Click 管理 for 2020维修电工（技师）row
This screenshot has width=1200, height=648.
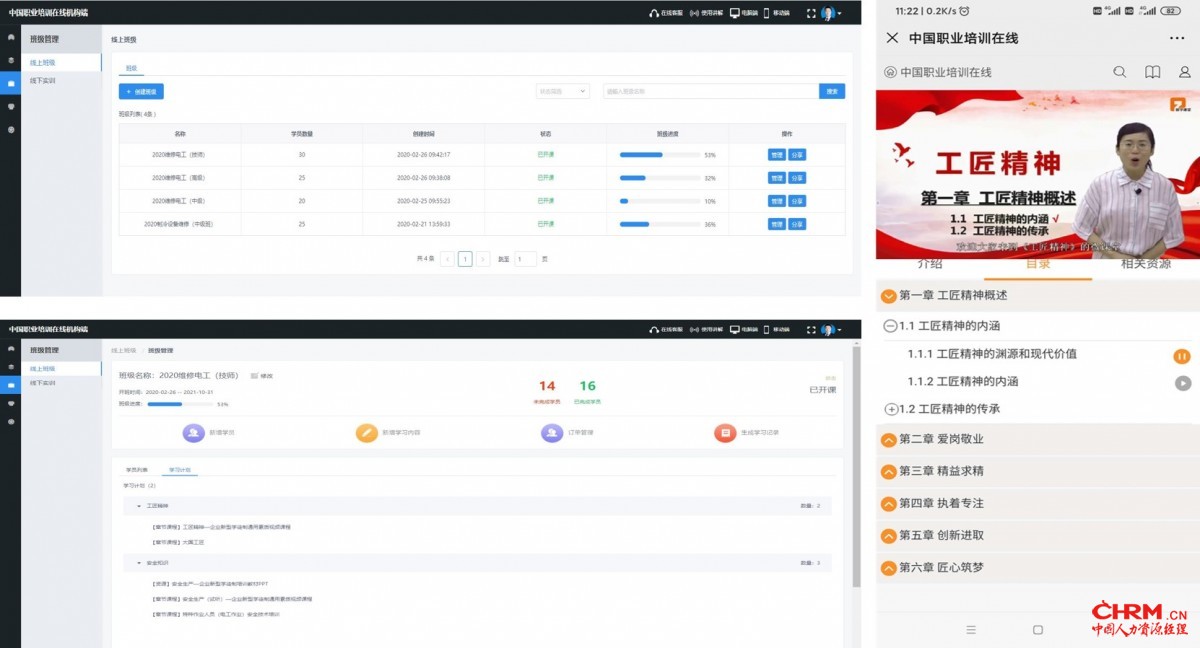pos(776,155)
